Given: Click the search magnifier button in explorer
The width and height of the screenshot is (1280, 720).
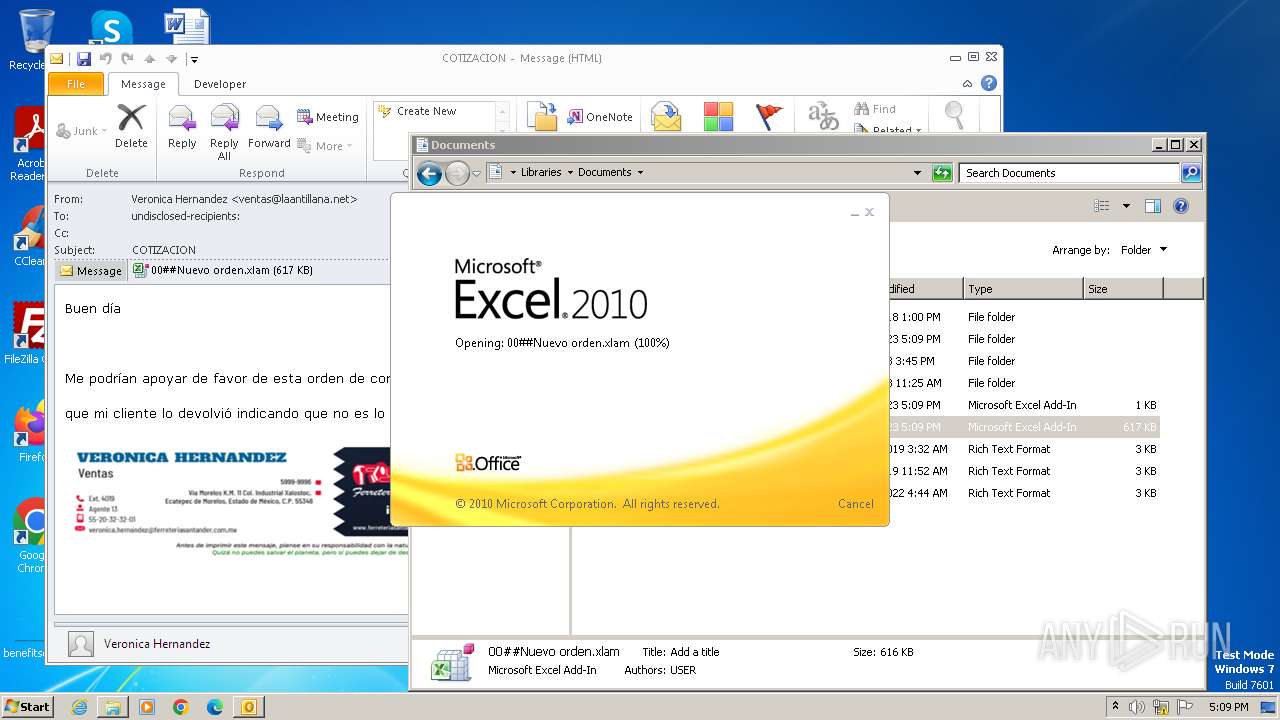Looking at the screenshot, I should click(x=1191, y=173).
